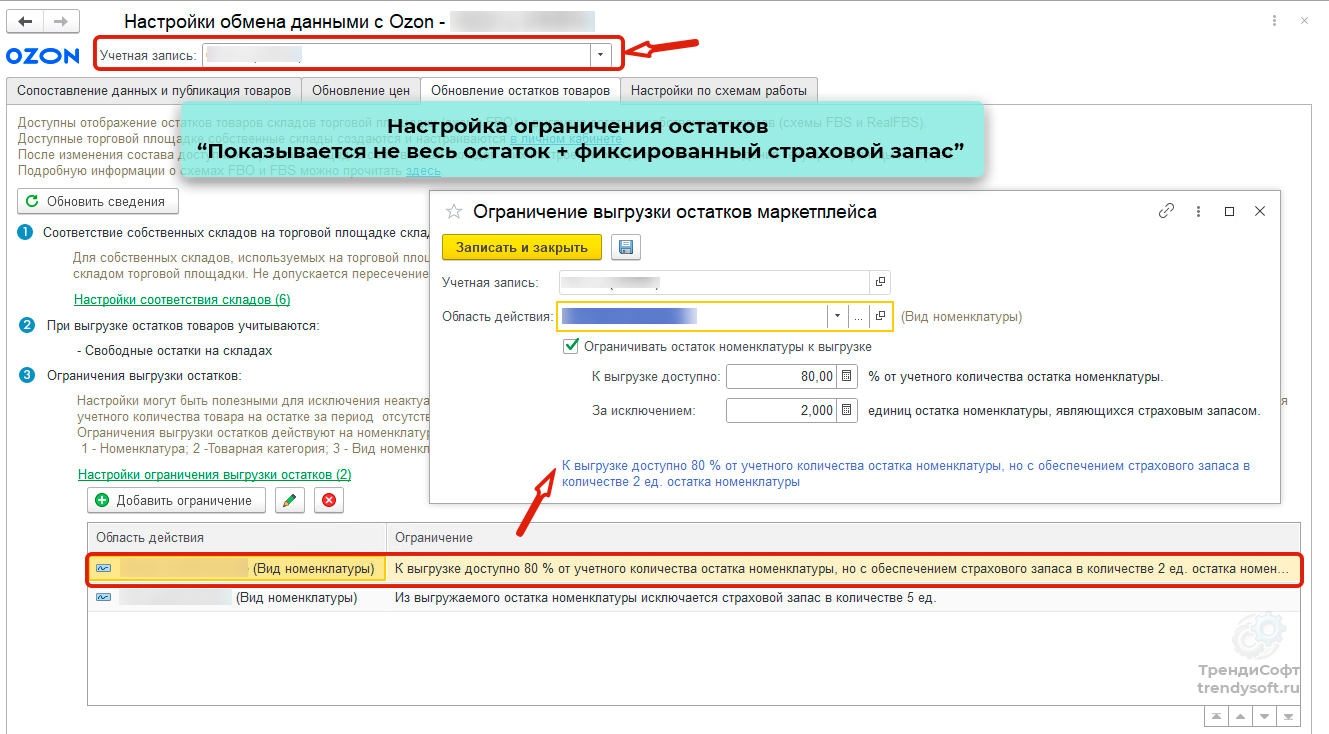Move up one row with list arrow

point(1241,717)
